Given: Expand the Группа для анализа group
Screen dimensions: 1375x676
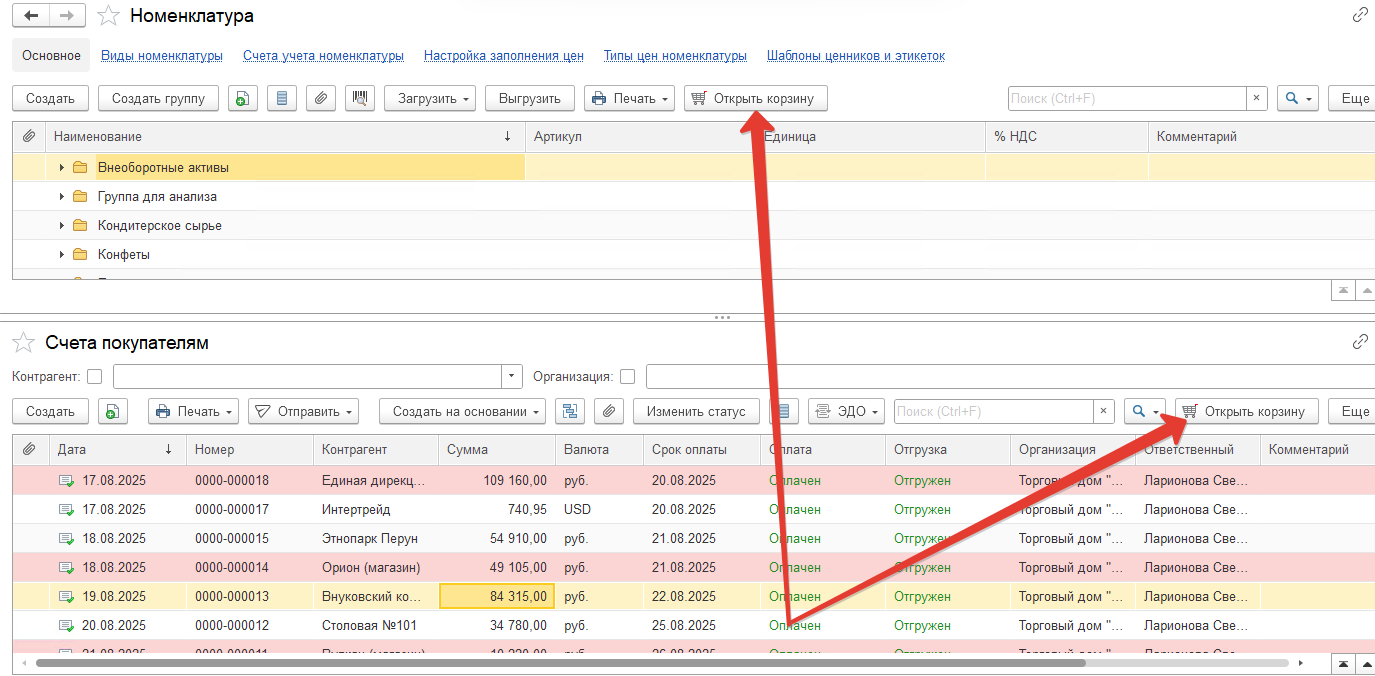Looking at the screenshot, I should coord(62,197).
